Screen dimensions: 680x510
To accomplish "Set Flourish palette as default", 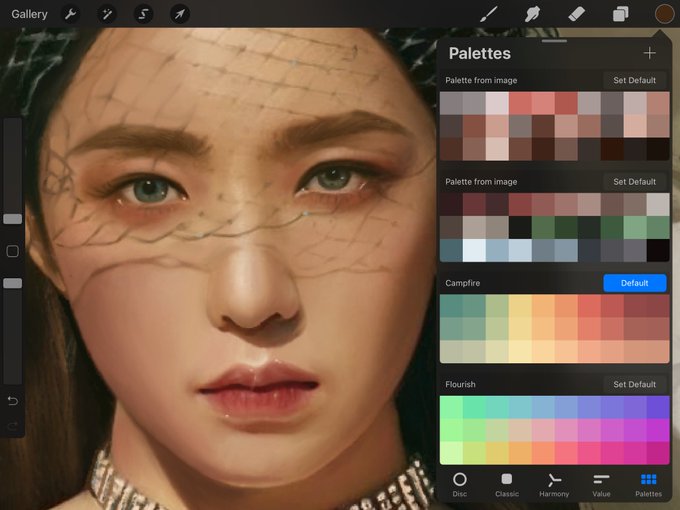I will pos(634,384).
